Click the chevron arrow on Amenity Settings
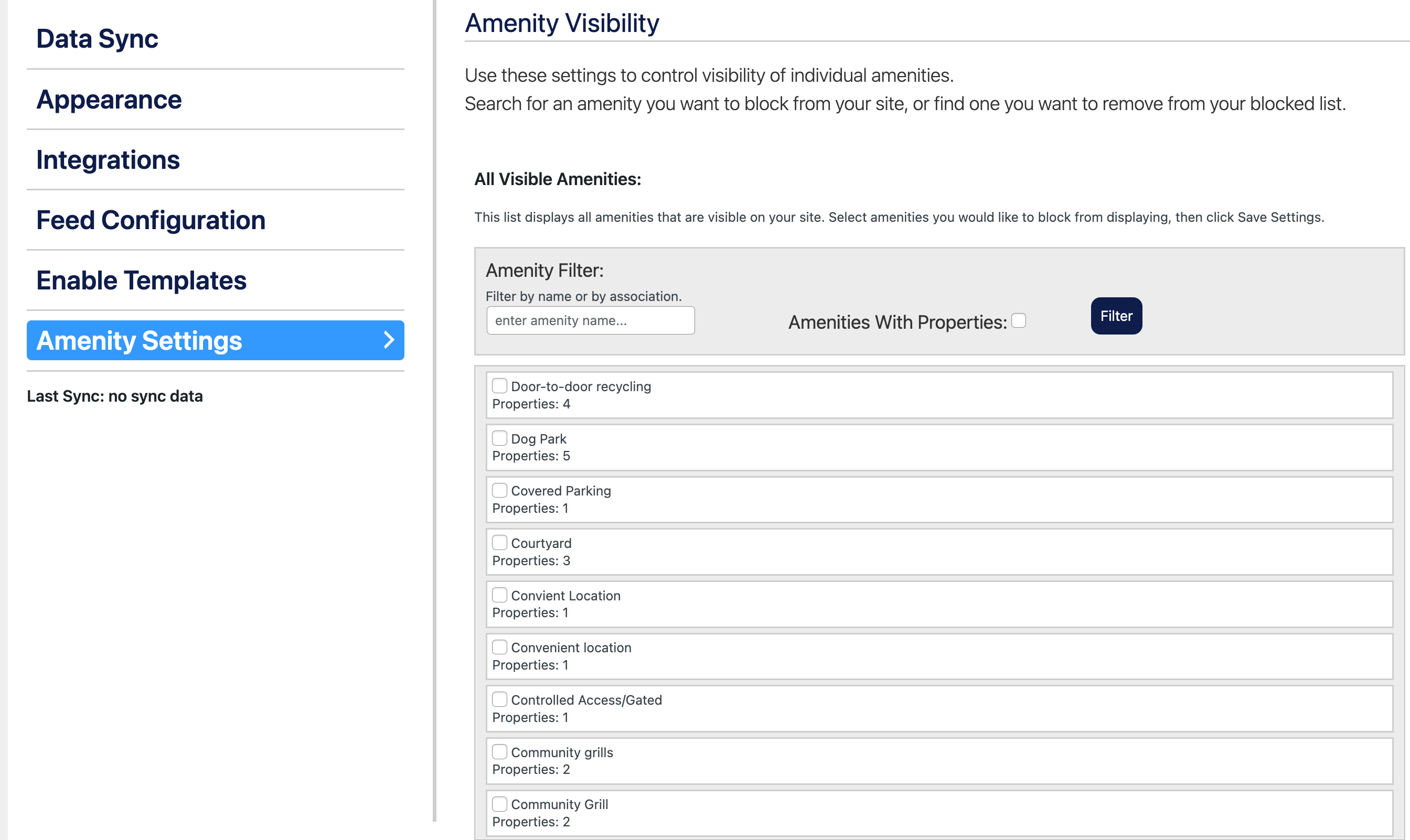This screenshot has height=840, width=1410. coord(389,340)
